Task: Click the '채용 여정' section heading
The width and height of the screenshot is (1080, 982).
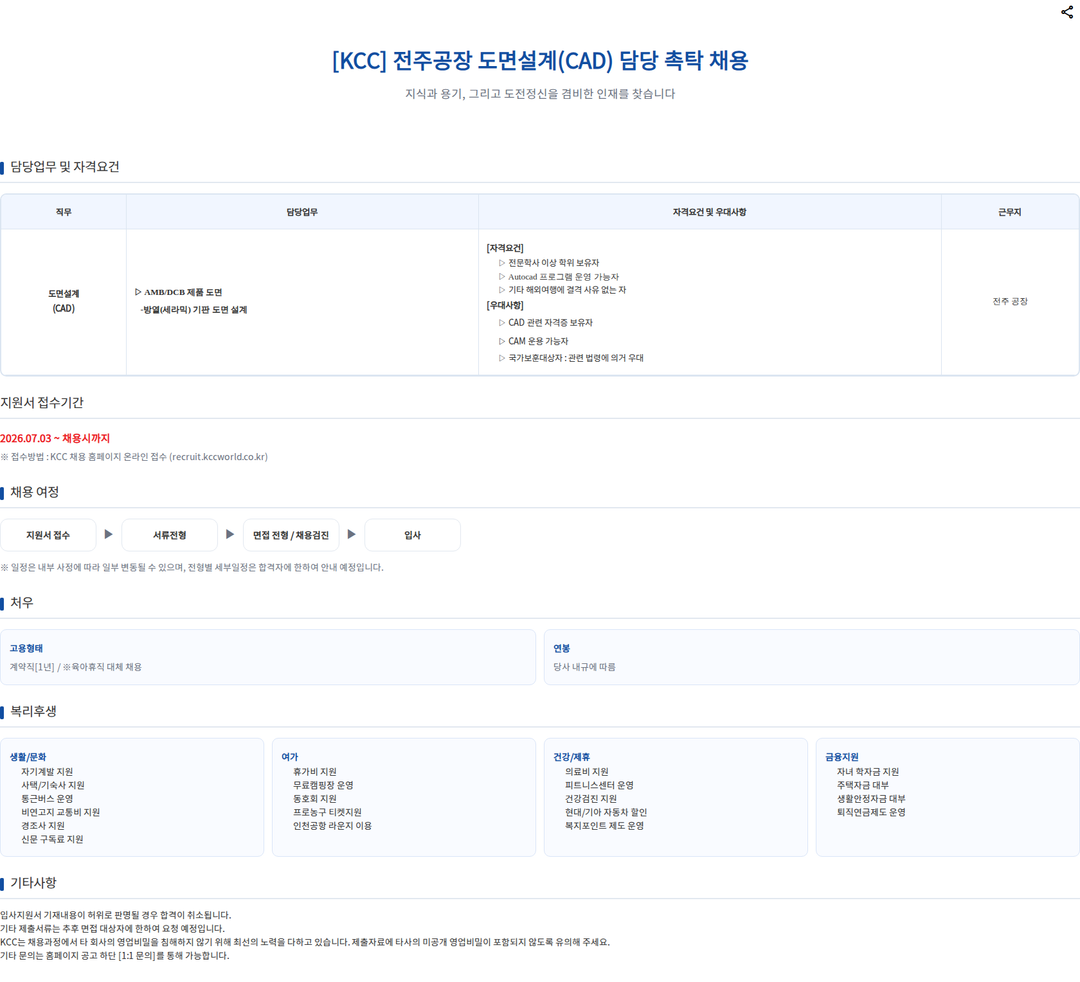Action: pos(34,492)
